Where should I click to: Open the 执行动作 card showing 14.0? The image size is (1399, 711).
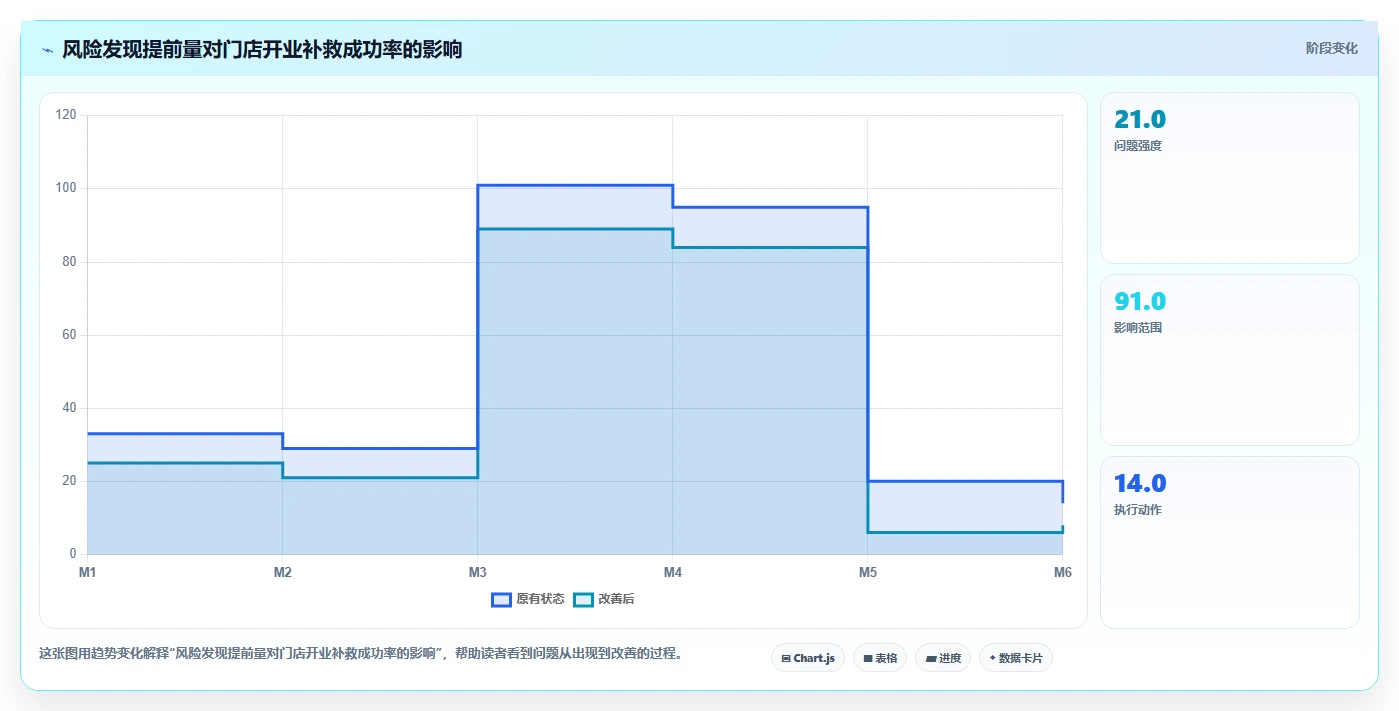(x=1230, y=542)
